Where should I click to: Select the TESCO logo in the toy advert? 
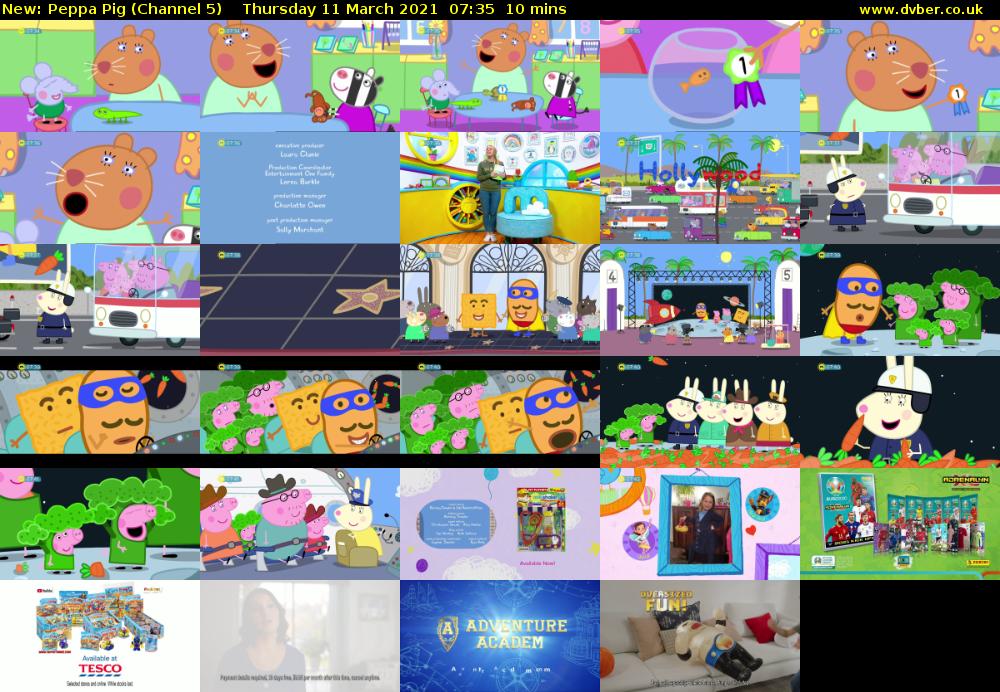tap(100, 668)
